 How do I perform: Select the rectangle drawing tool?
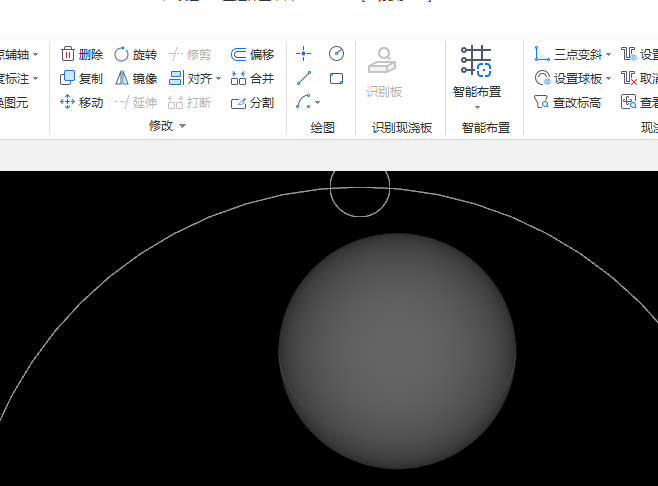click(337, 78)
